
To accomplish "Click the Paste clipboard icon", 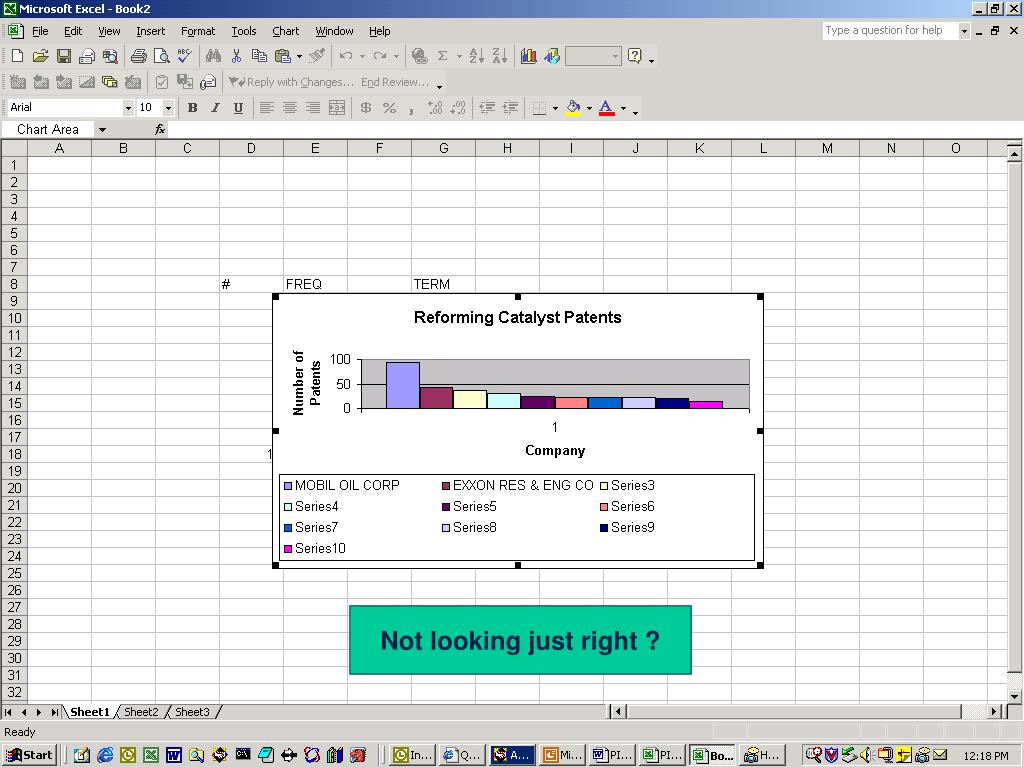I will point(283,56).
